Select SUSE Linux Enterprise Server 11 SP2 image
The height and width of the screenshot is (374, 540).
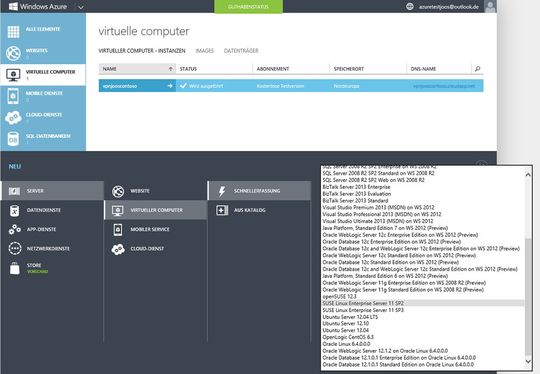(423, 303)
